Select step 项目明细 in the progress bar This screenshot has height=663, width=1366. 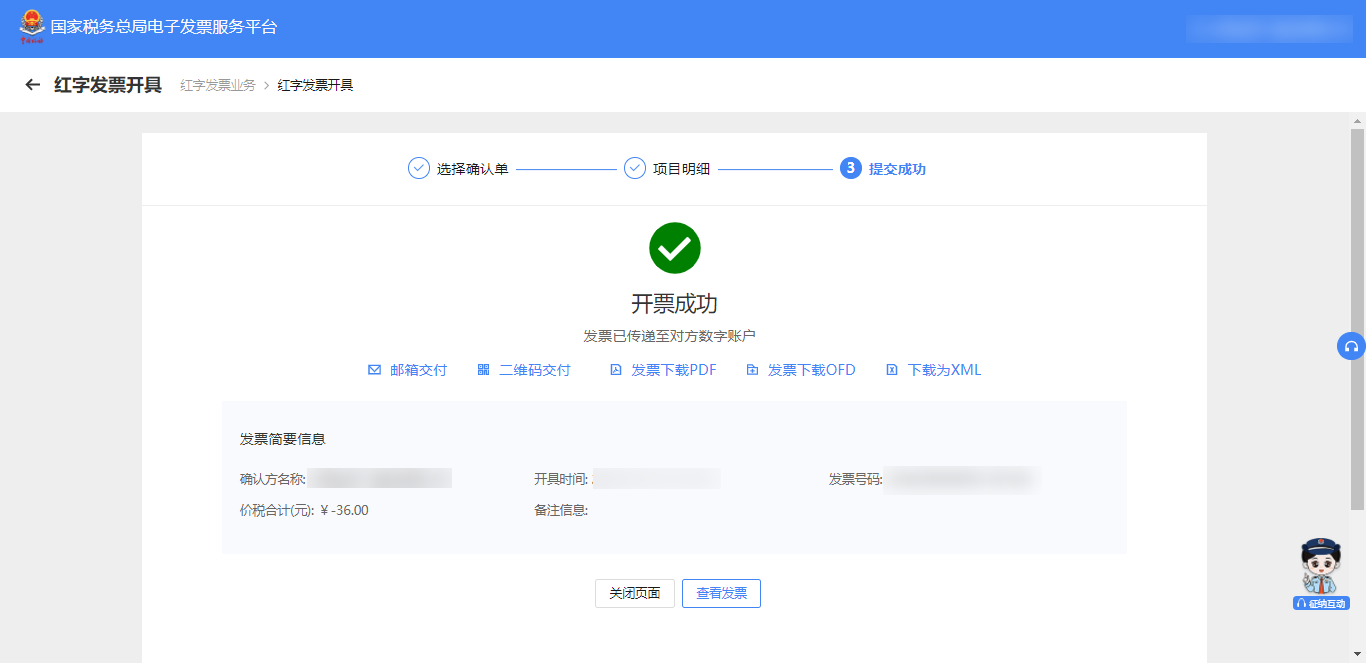pos(668,169)
